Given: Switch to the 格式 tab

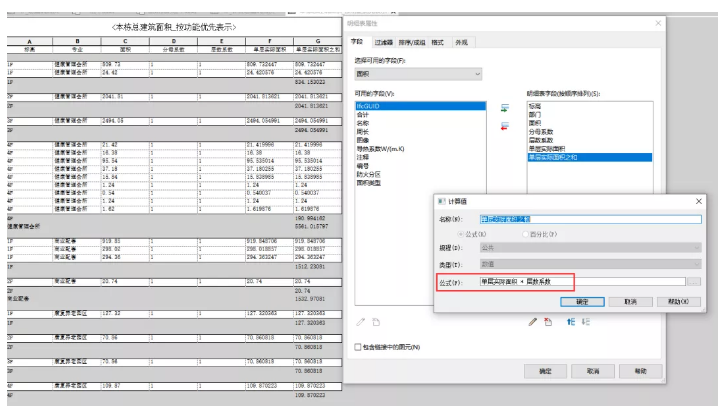Looking at the screenshot, I should 437,42.
